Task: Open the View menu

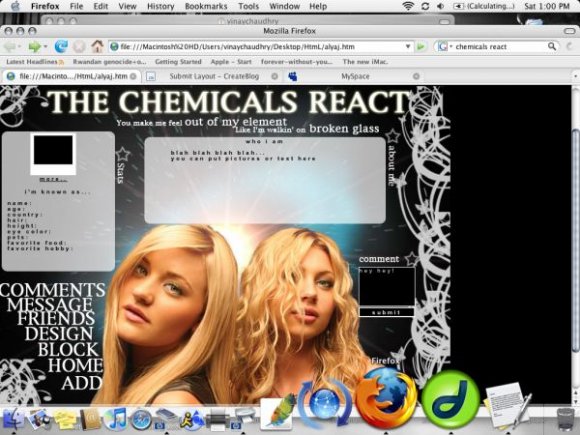Action: tap(127, 6)
